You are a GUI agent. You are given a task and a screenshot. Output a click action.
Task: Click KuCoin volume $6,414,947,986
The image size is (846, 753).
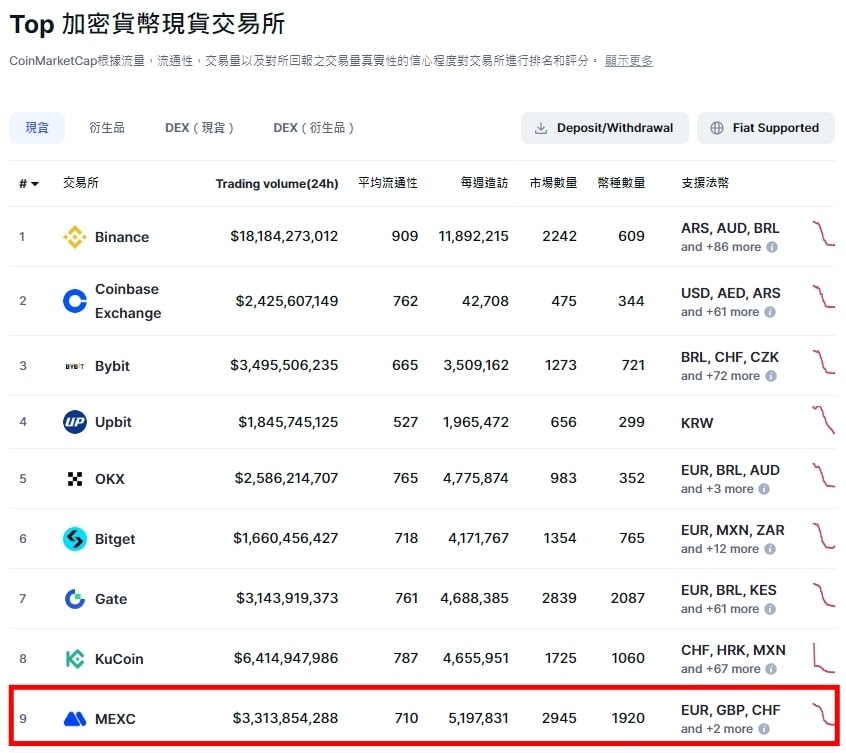click(285, 658)
